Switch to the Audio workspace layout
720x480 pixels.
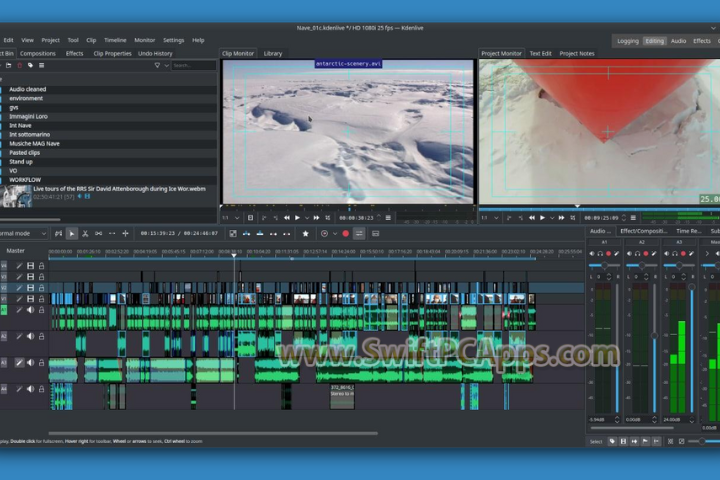coord(678,41)
